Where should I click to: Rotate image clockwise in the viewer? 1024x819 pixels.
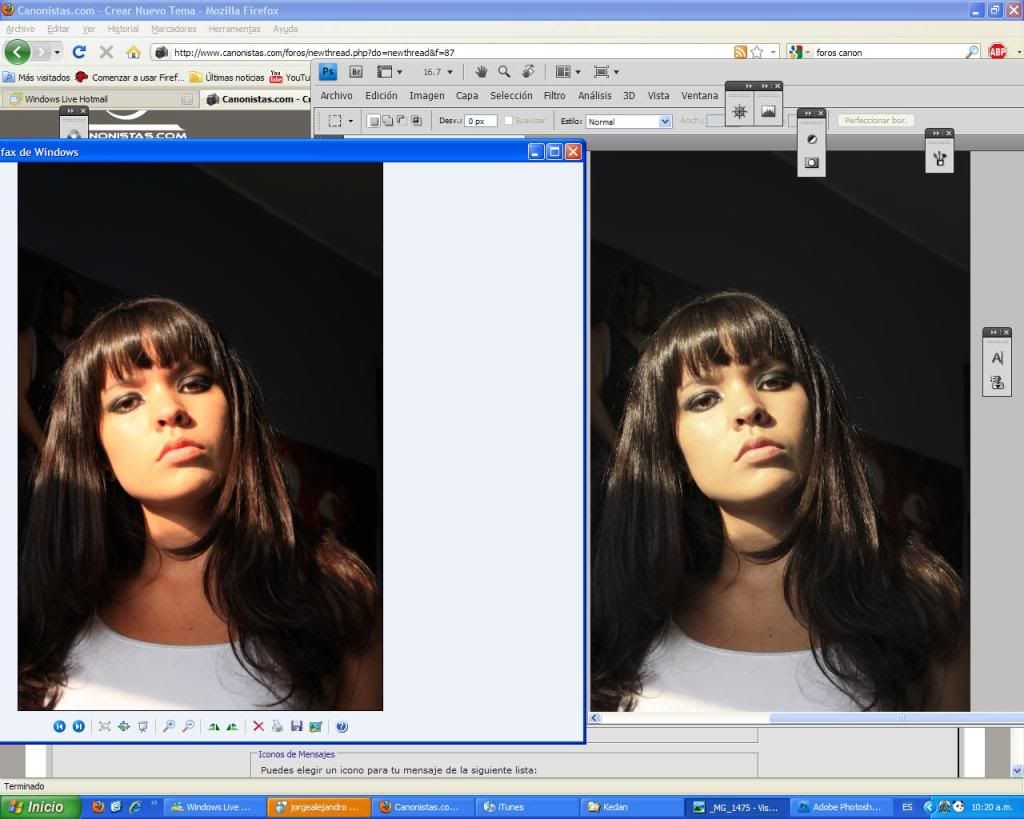click(214, 727)
